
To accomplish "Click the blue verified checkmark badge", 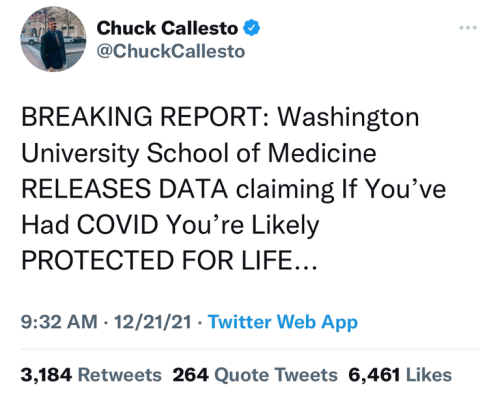I will click(x=251, y=28).
